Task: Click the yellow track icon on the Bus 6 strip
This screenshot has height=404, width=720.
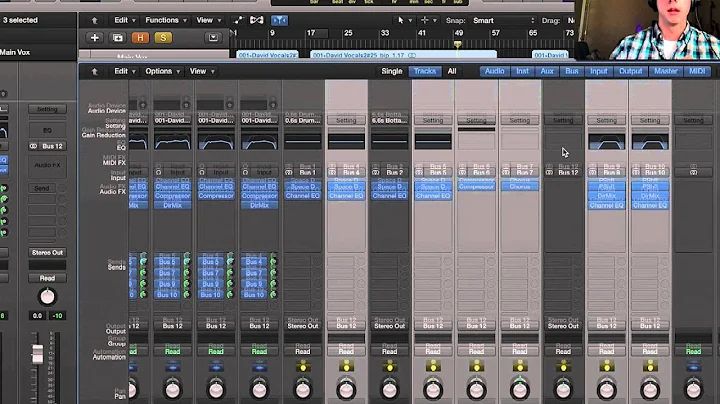Action: [476, 366]
